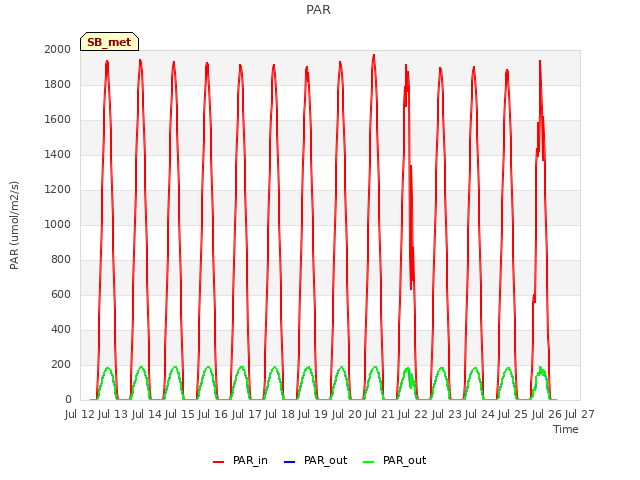640x480 pixels.
Task: Click the Jul 20 x-axis label
Action: (x=346, y=414)
